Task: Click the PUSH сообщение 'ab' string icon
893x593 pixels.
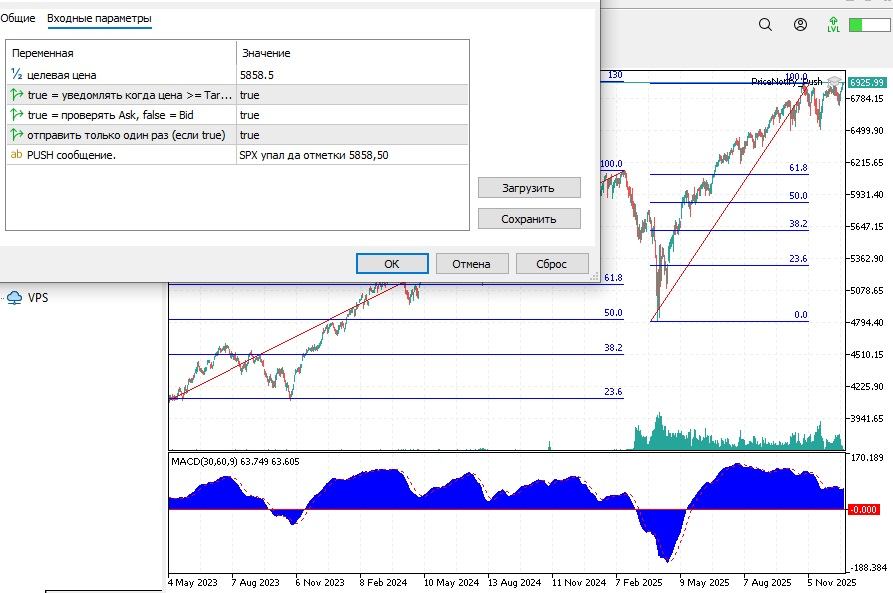Action: [x=17, y=154]
